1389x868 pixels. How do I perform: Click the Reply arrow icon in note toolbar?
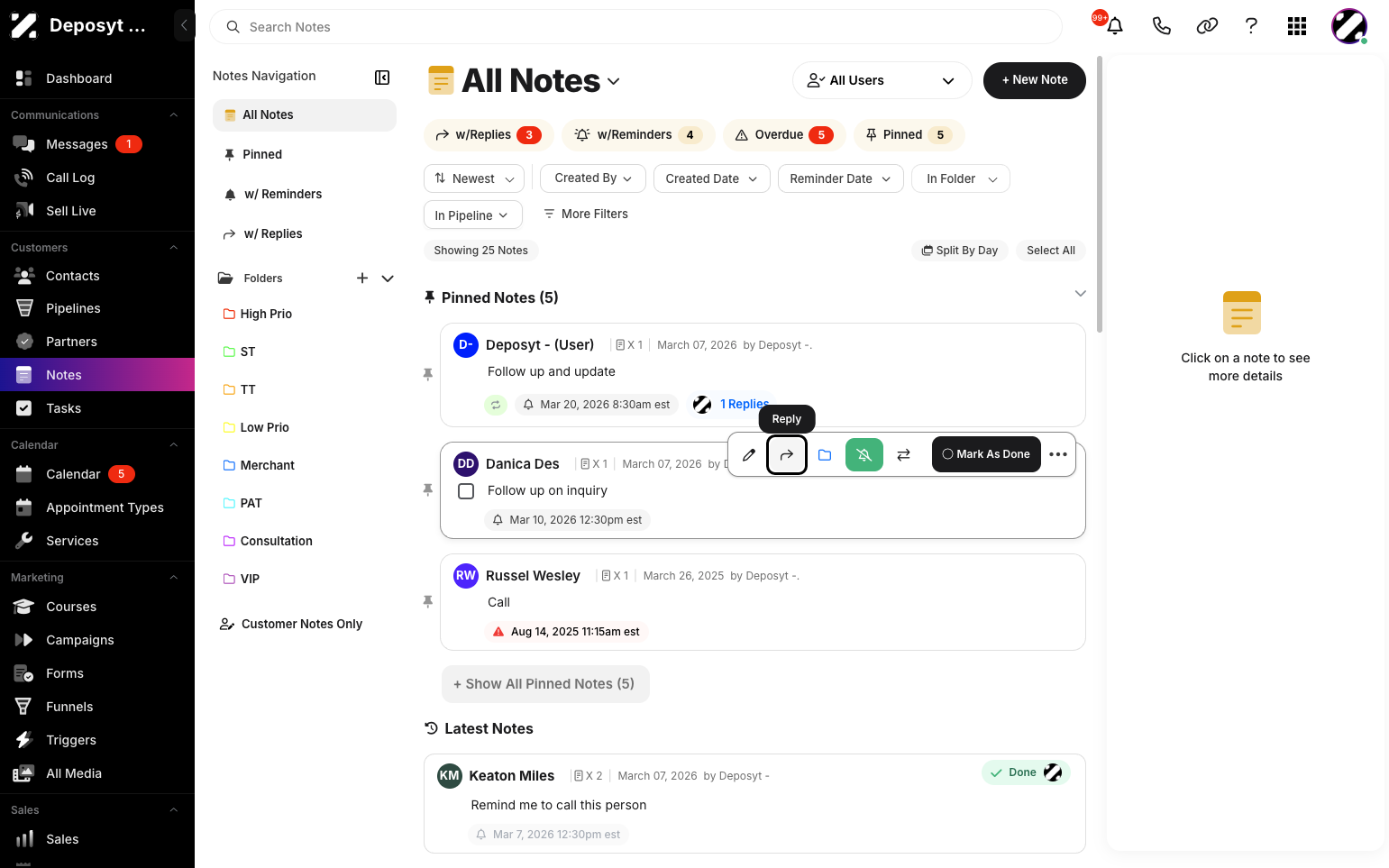pos(787,455)
